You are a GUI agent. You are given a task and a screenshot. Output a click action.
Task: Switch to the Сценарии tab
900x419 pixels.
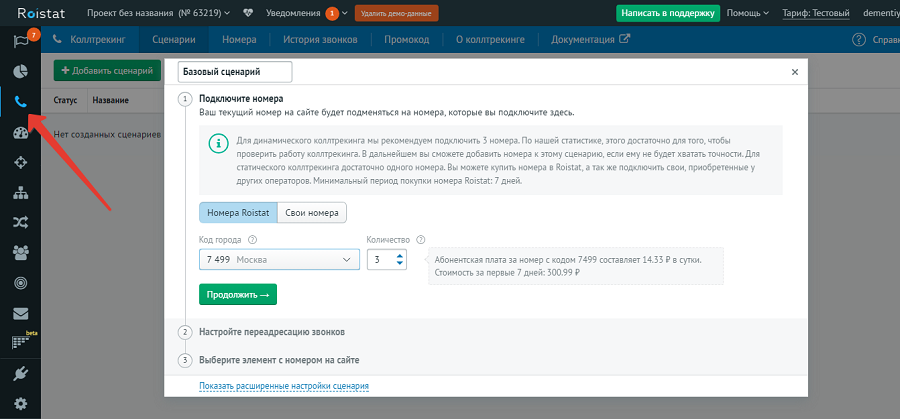tap(174, 40)
